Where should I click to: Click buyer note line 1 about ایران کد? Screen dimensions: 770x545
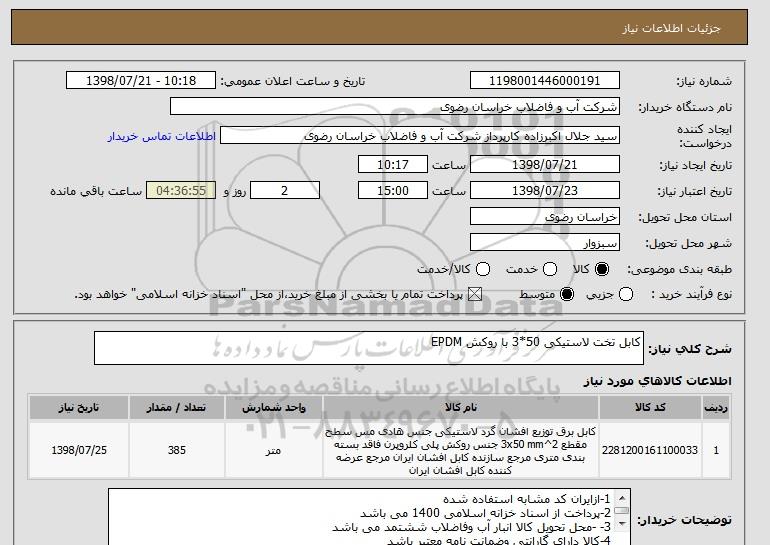pyautogui.click(x=527, y=499)
